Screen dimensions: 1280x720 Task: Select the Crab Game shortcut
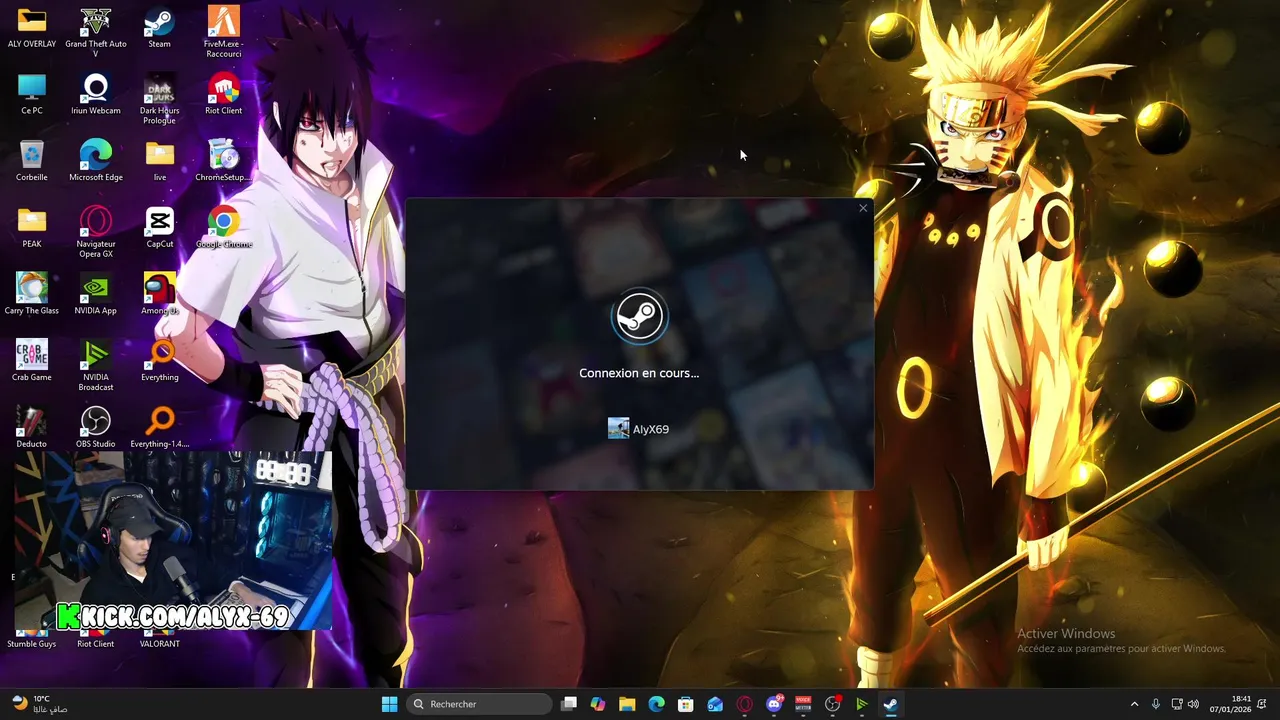32,361
